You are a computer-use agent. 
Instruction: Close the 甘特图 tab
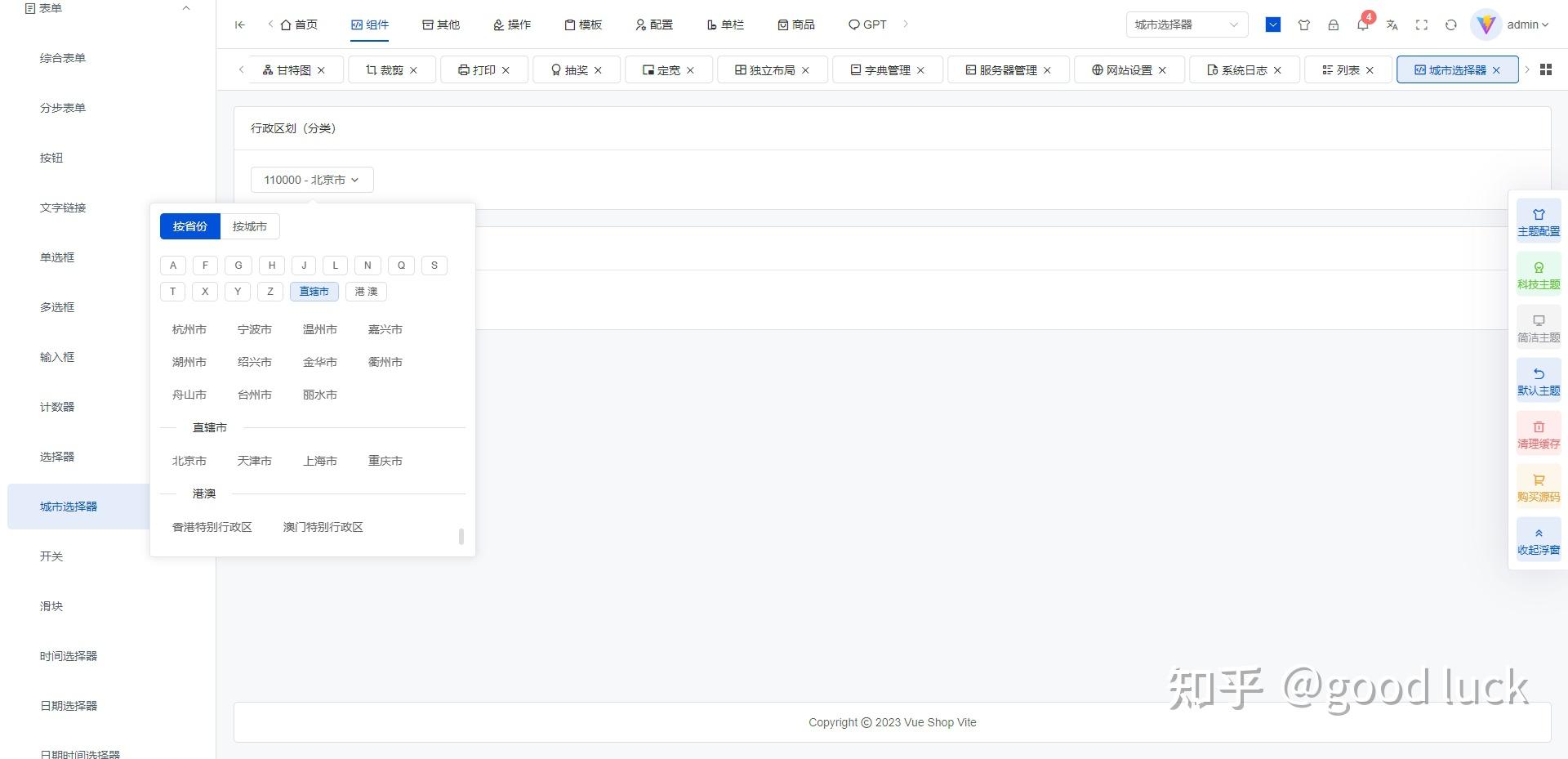coord(321,70)
